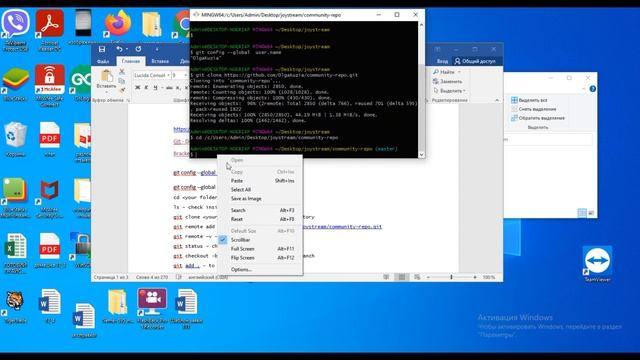Select Web Layout view icon in Word status bar
This screenshot has width=640, height=360.
[x=417, y=277]
